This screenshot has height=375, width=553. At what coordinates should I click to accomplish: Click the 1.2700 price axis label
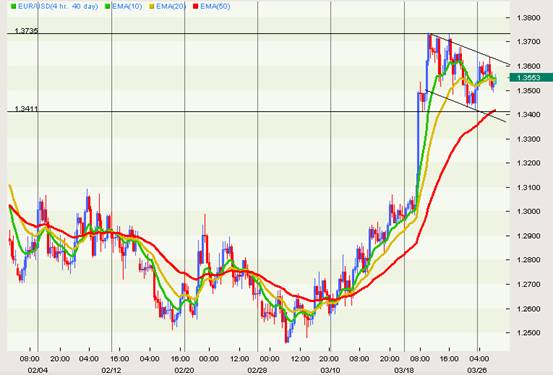(528, 284)
